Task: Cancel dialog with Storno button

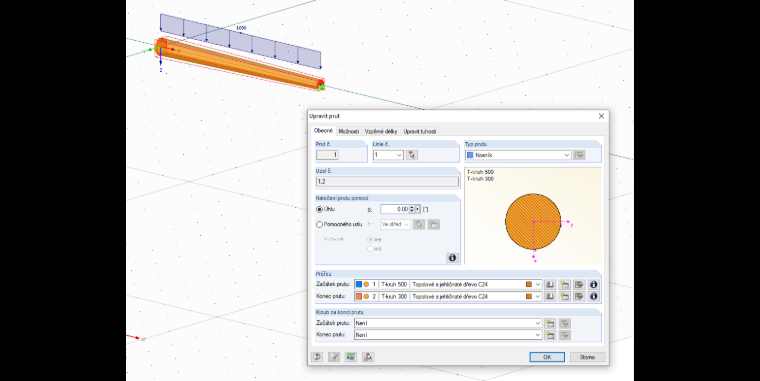Action: click(587, 357)
